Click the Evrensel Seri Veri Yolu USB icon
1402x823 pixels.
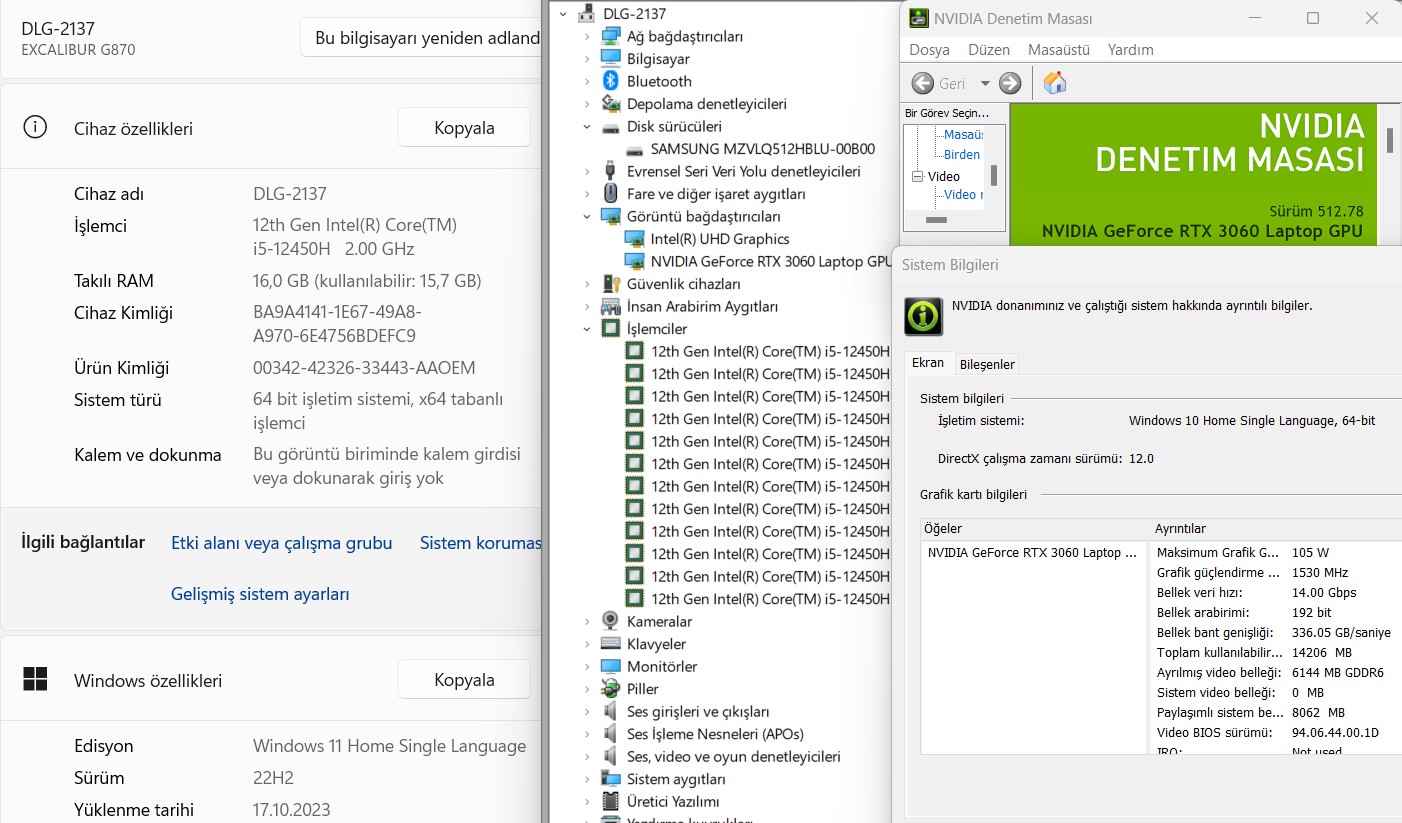(611, 171)
